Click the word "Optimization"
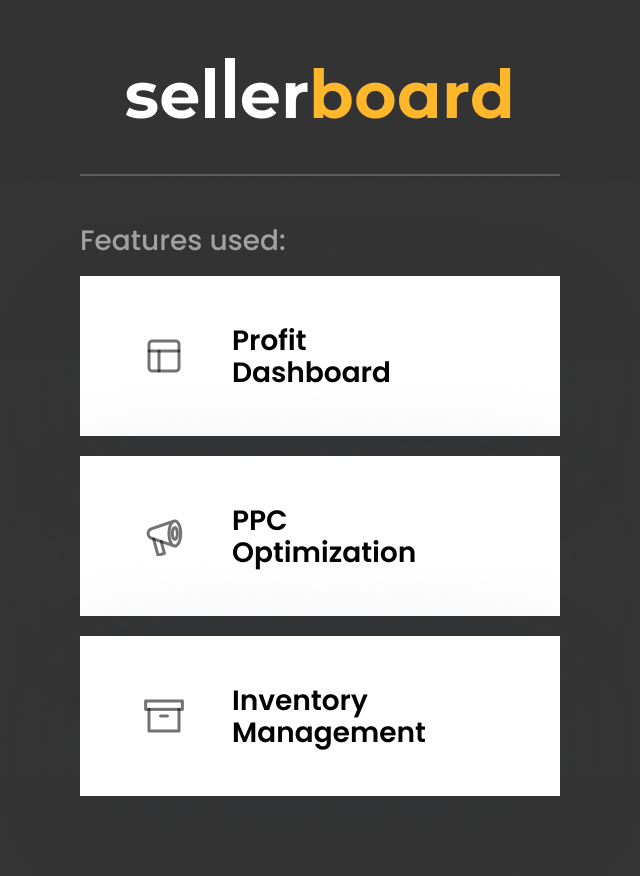640x876 pixels. click(323, 553)
